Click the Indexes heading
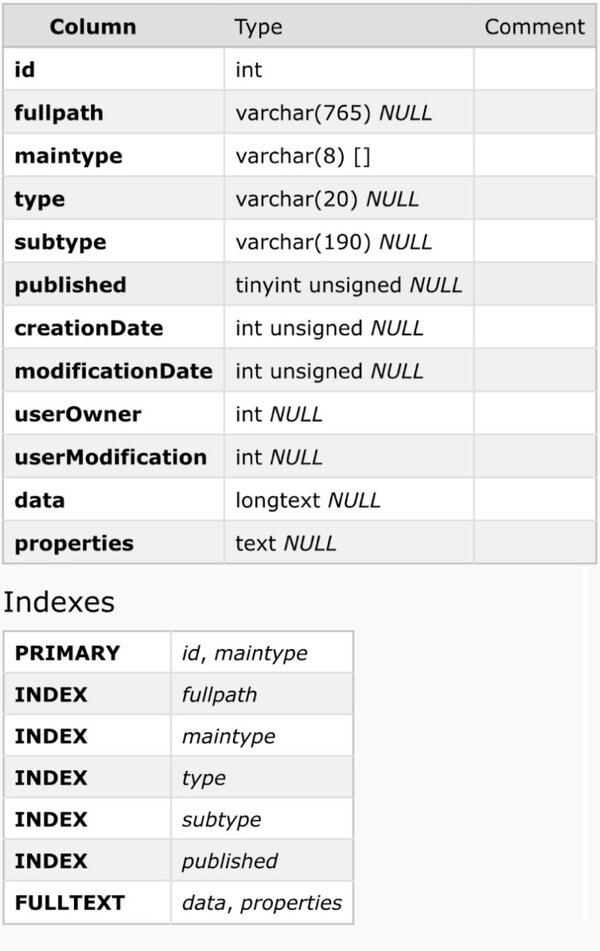Viewport: 600px width, 951px height. point(59,602)
